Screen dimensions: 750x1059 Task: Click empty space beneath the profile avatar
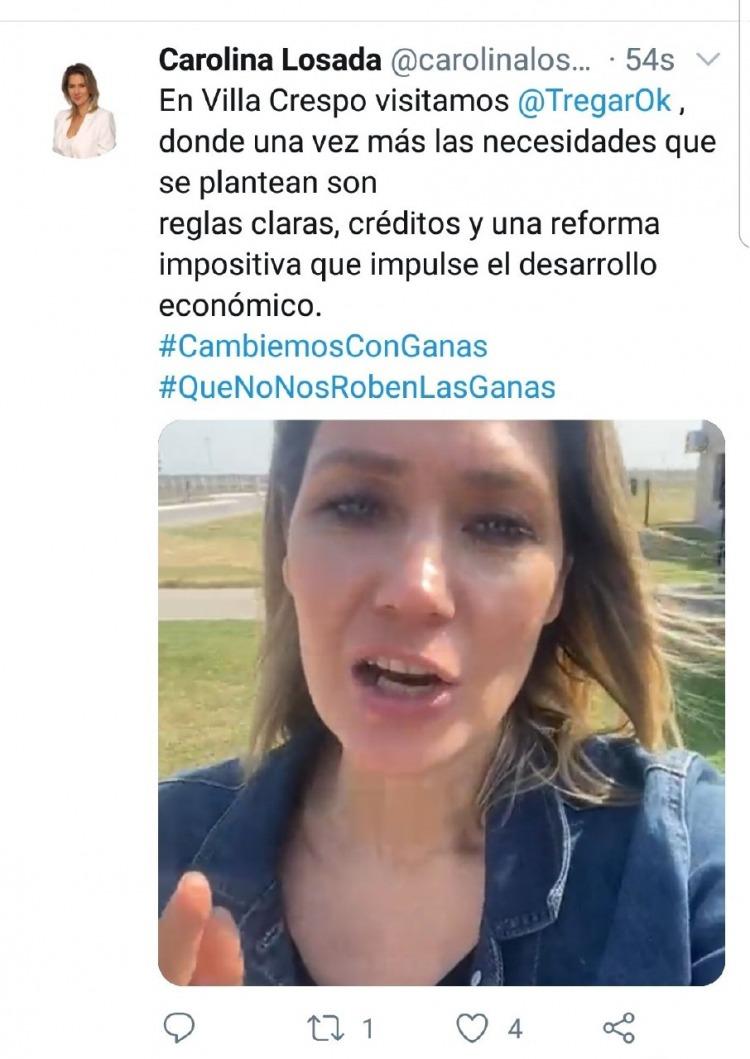[84, 540]
